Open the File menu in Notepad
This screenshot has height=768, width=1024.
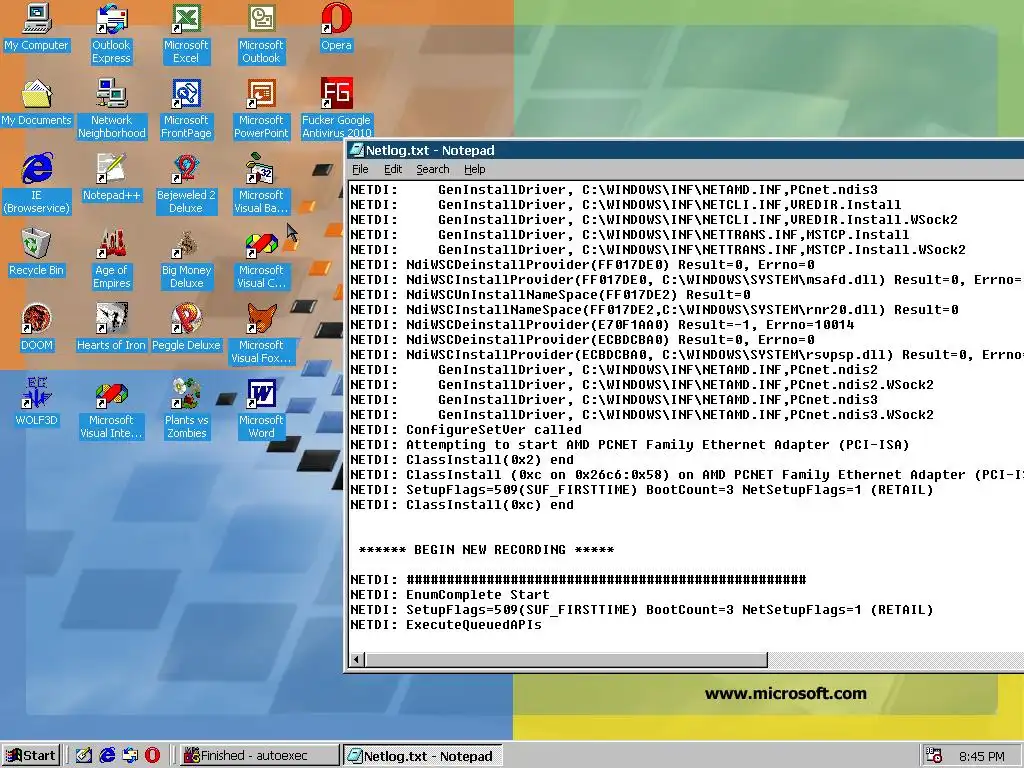(x=360, y=169)
